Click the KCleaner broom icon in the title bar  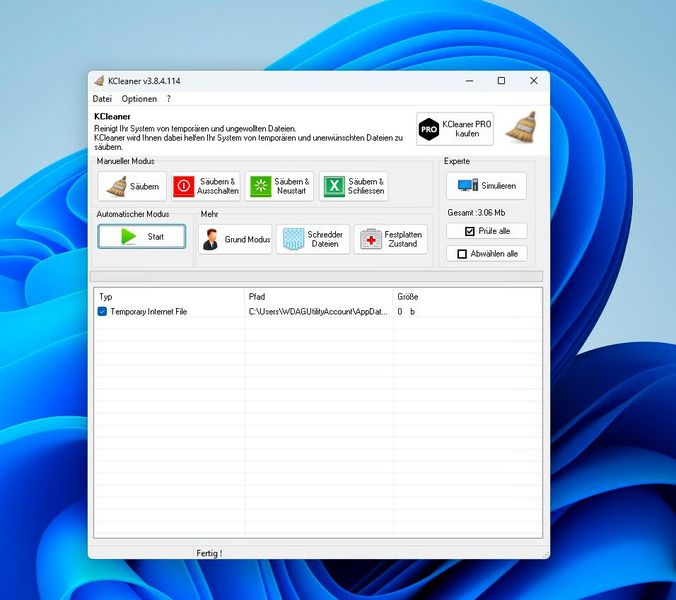pos(99,81)
